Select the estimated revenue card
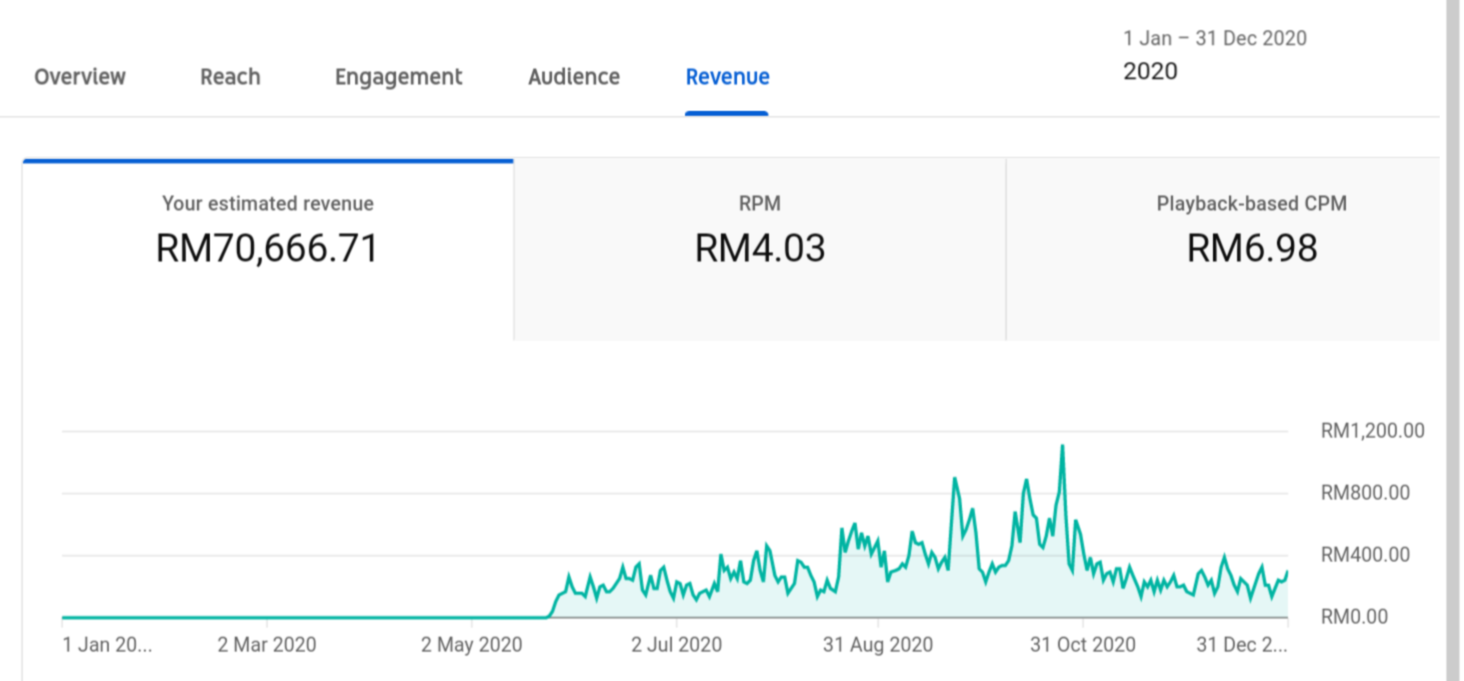 click(x=268, y=249)
